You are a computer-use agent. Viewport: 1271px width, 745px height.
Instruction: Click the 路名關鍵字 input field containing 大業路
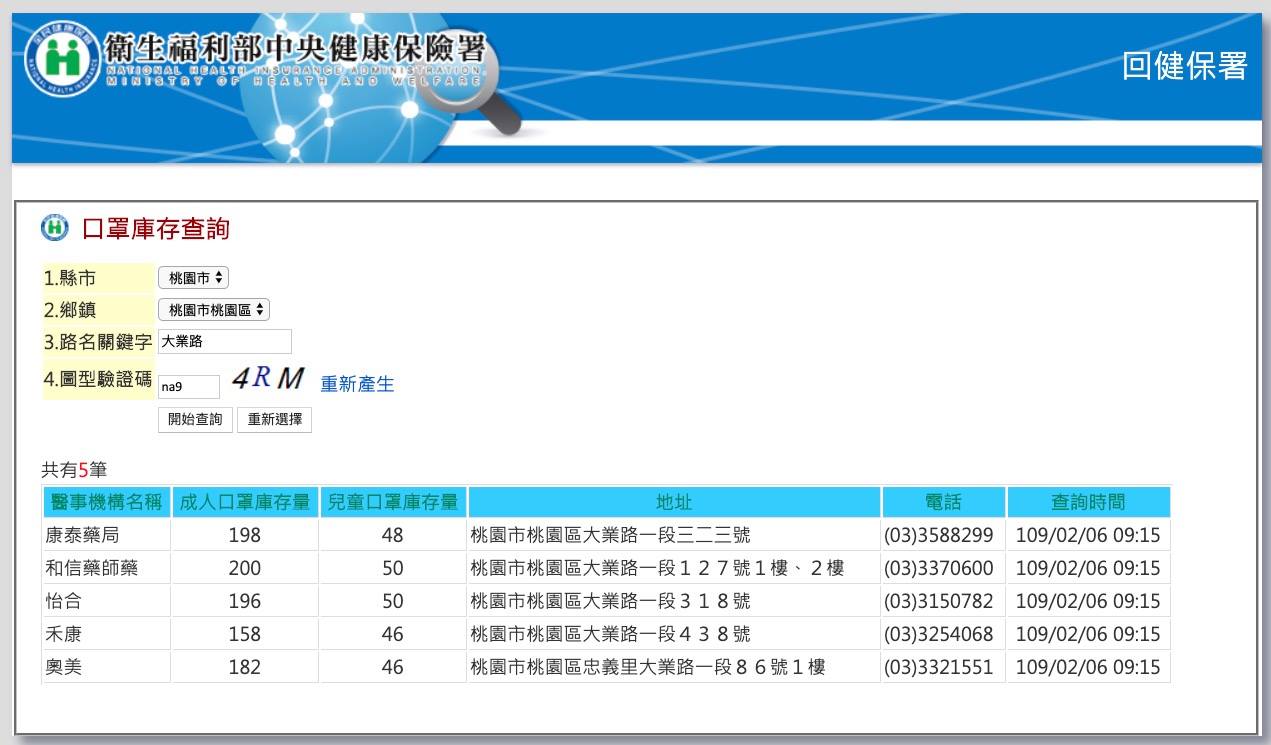[225, 342]
